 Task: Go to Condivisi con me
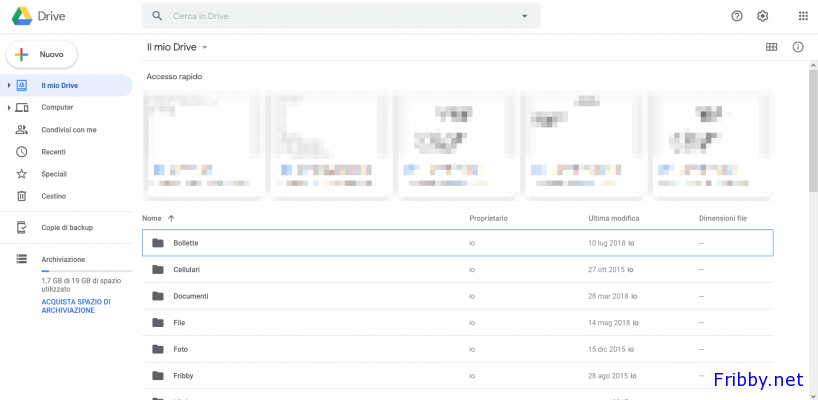point(68,130)
